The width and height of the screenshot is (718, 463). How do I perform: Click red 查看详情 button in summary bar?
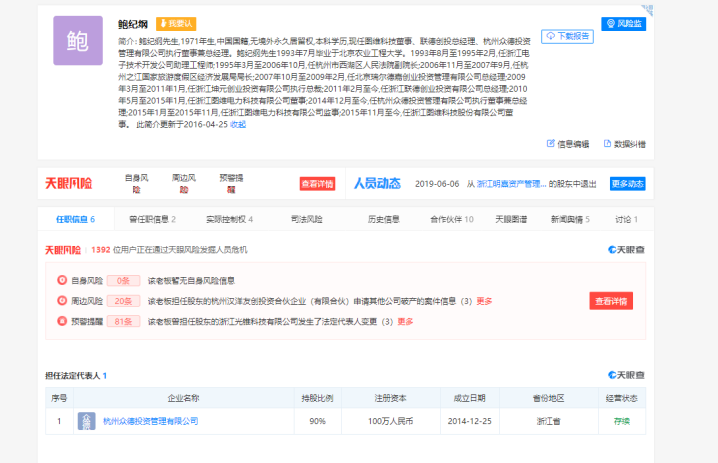[317, 184]
